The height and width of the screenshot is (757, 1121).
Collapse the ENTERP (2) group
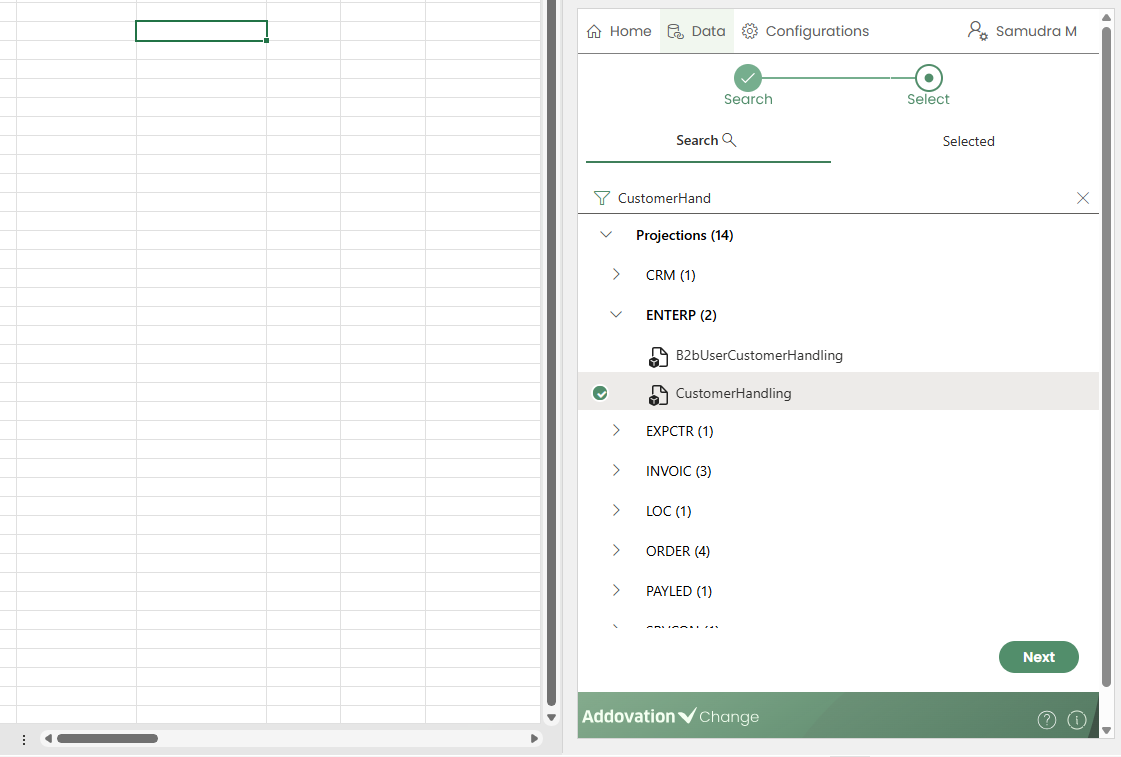tap(616, 315)
